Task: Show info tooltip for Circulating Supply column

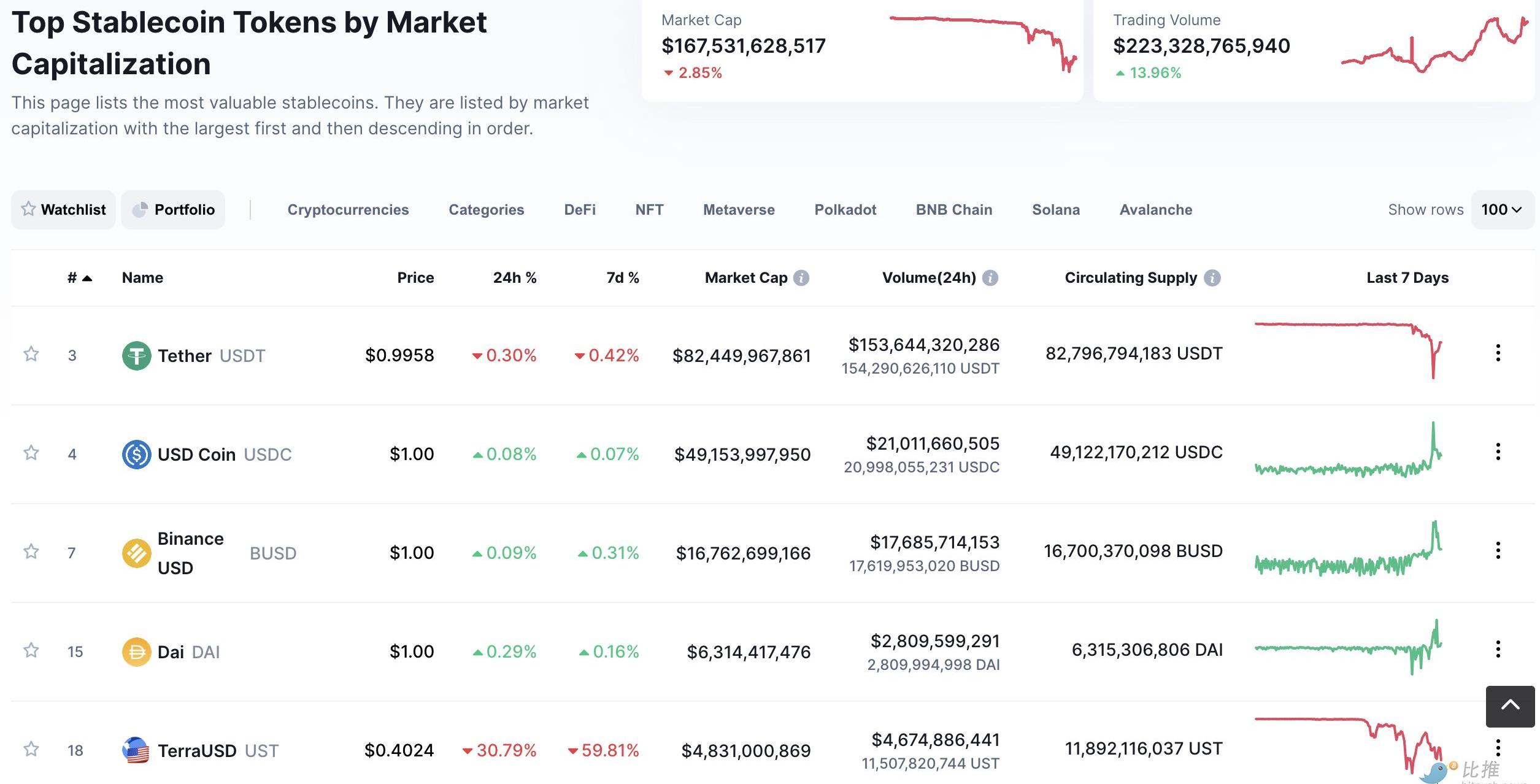Action: [x=1212, y=278]
